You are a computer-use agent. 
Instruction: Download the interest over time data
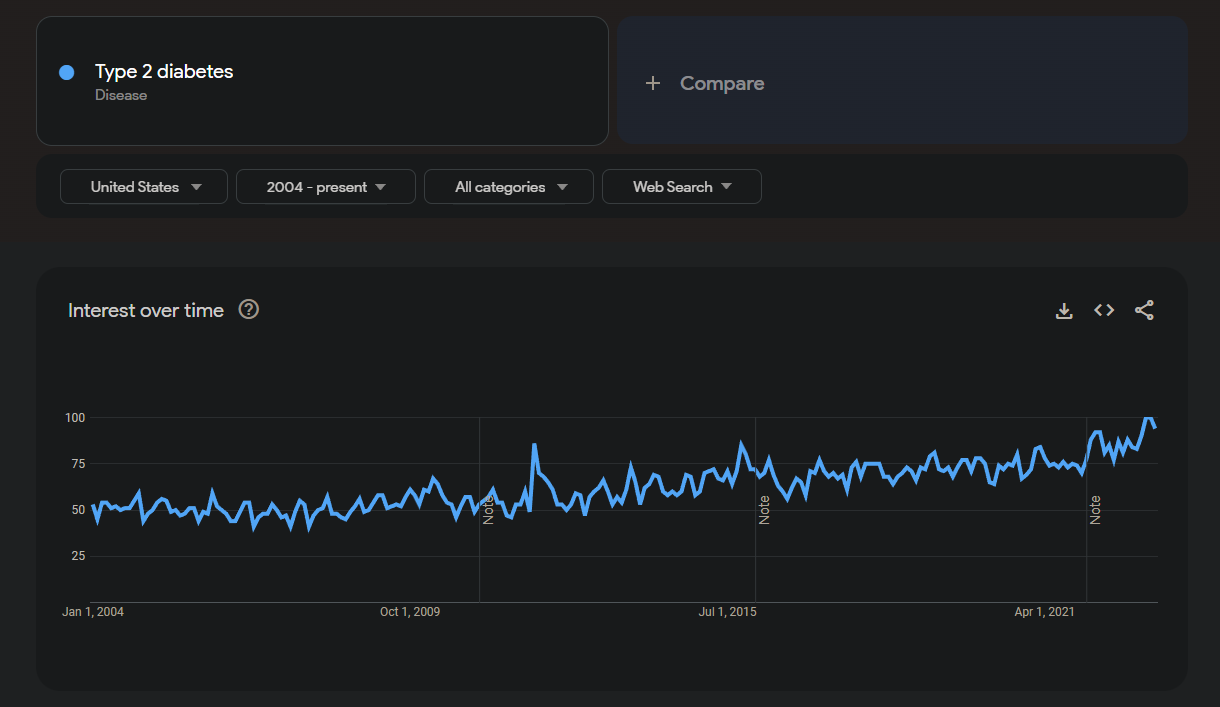1064,311
